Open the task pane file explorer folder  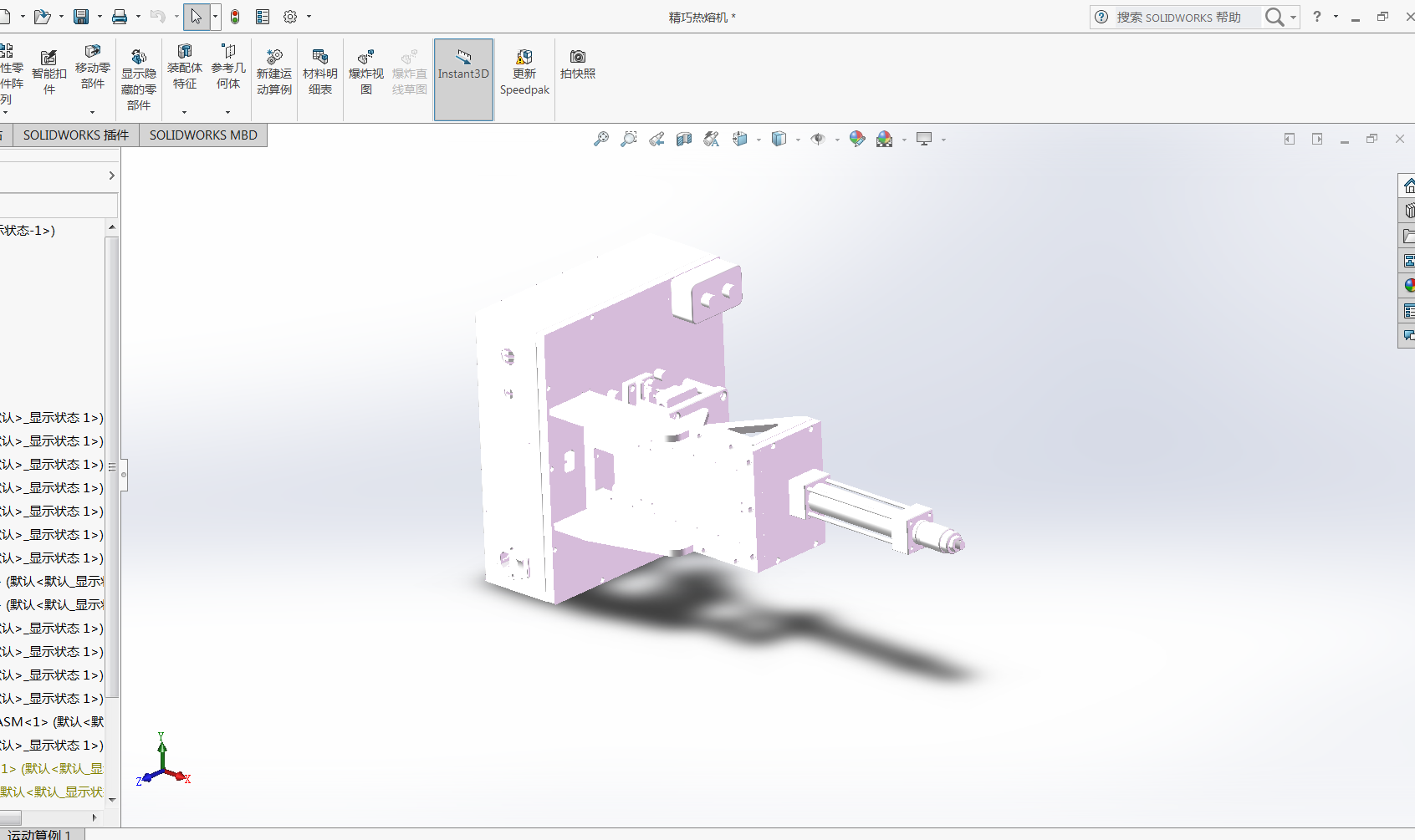pos(1408,237)
